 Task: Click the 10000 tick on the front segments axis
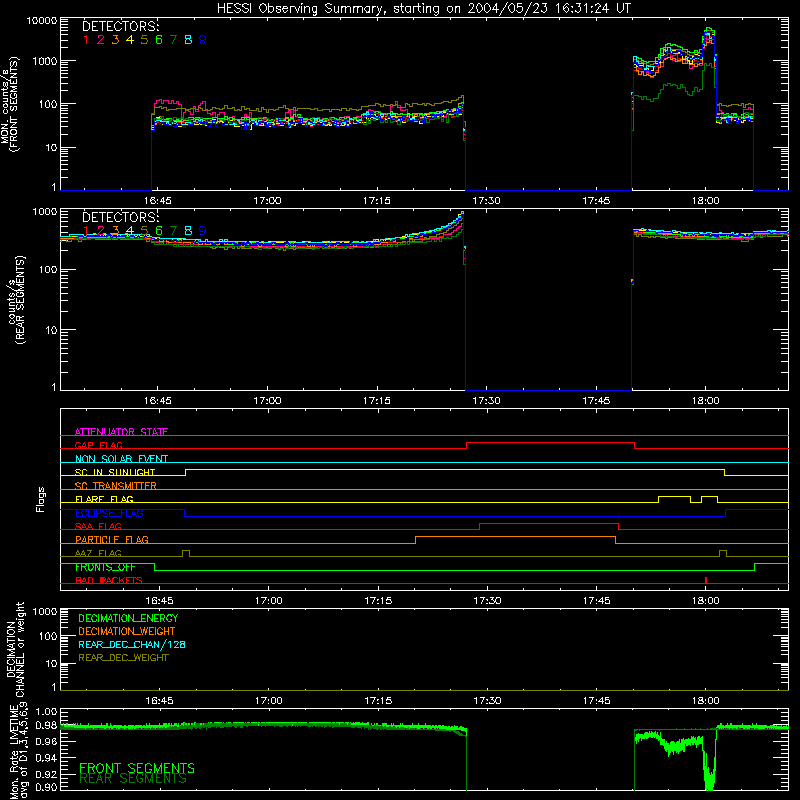pos(41,21)
